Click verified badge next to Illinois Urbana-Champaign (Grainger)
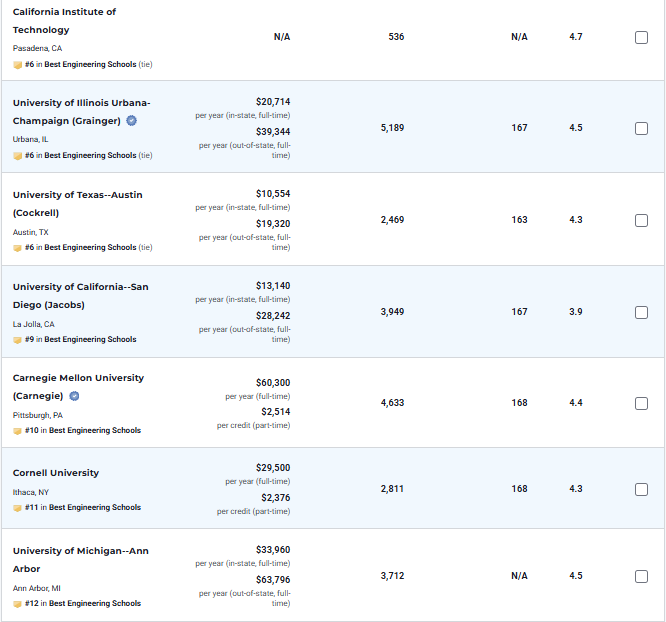The image size is (666, 622). coord(131,121)
